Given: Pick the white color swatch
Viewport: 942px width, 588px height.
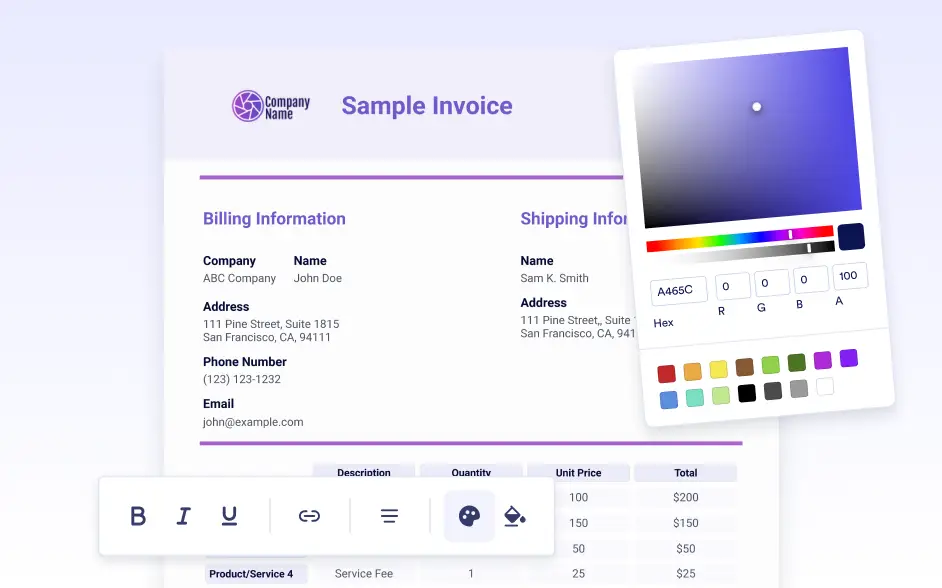Looking at the screenshot, I should (x=825, y=386).
